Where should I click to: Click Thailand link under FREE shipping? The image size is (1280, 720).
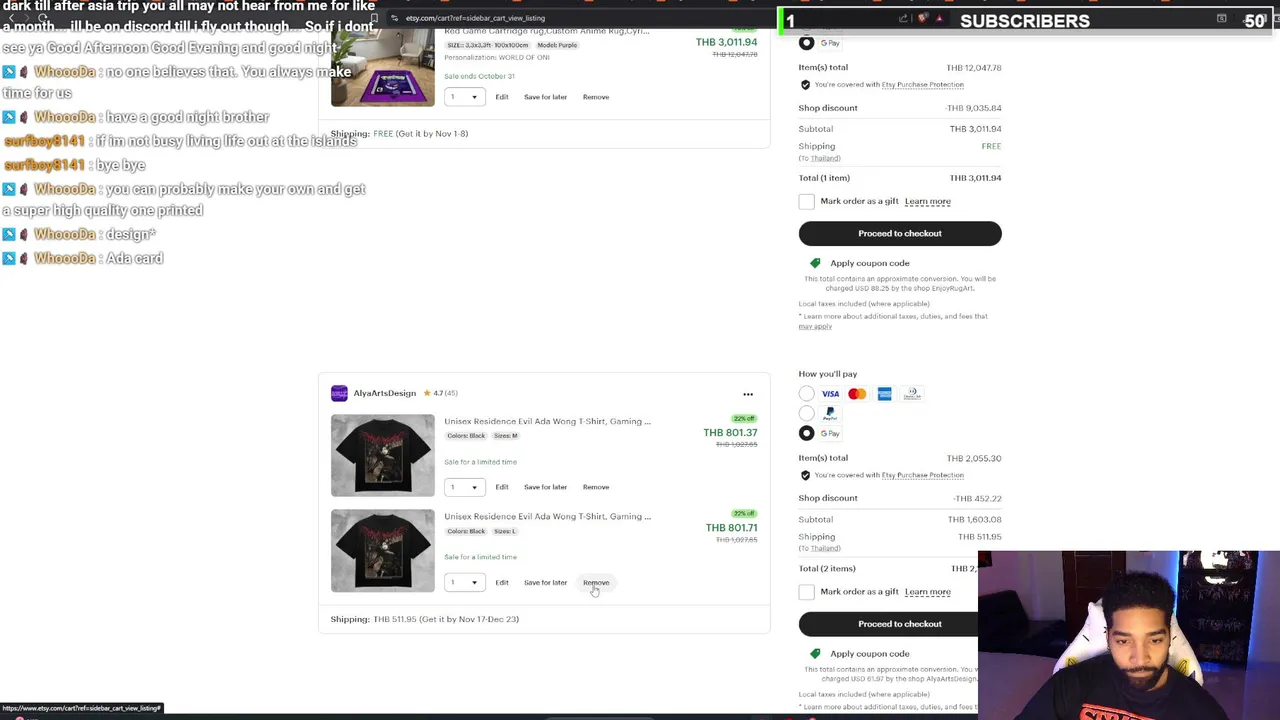tap(825, 158)
